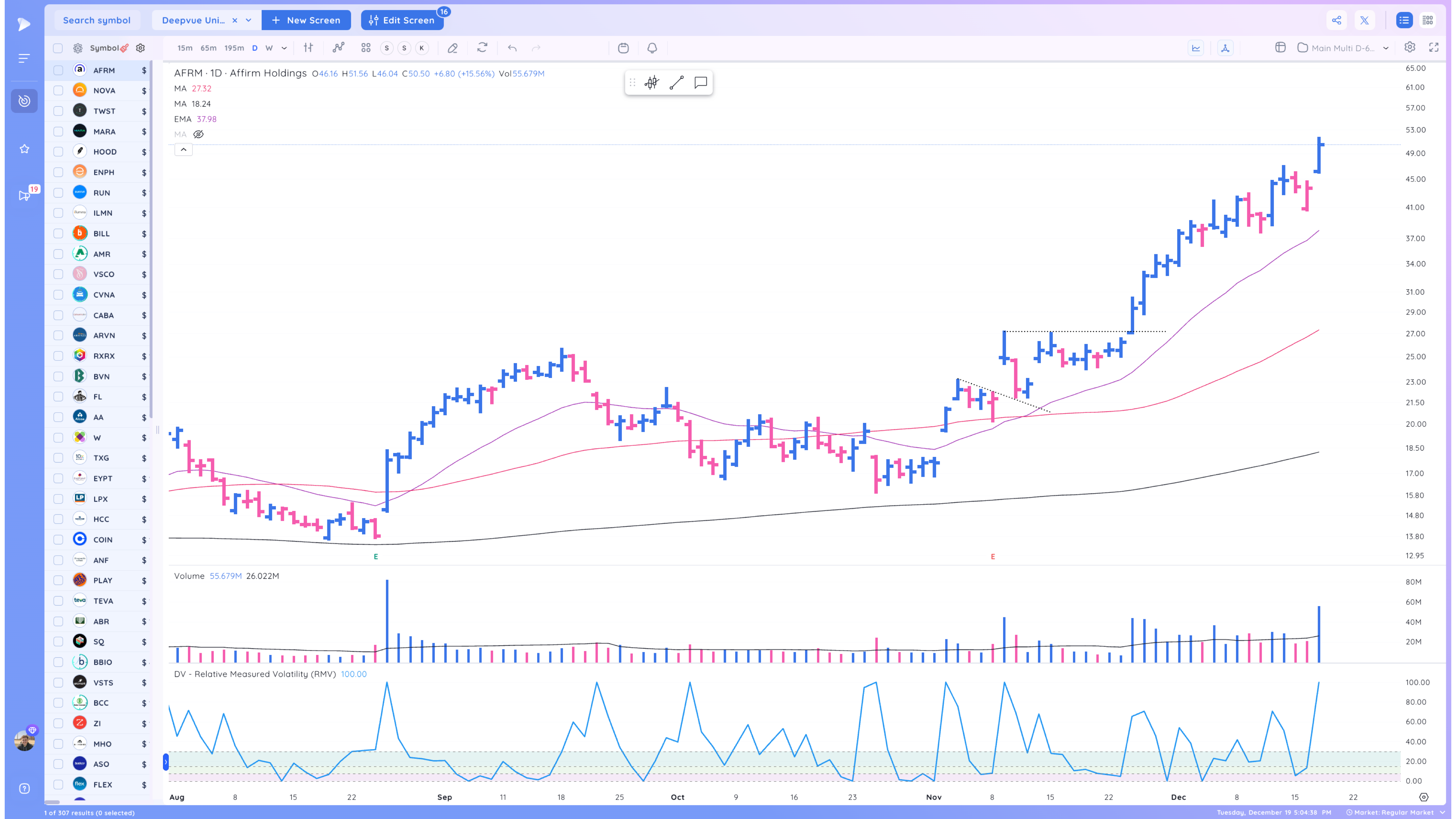Open the screener radar sidebar icon

tap(24, 101)
